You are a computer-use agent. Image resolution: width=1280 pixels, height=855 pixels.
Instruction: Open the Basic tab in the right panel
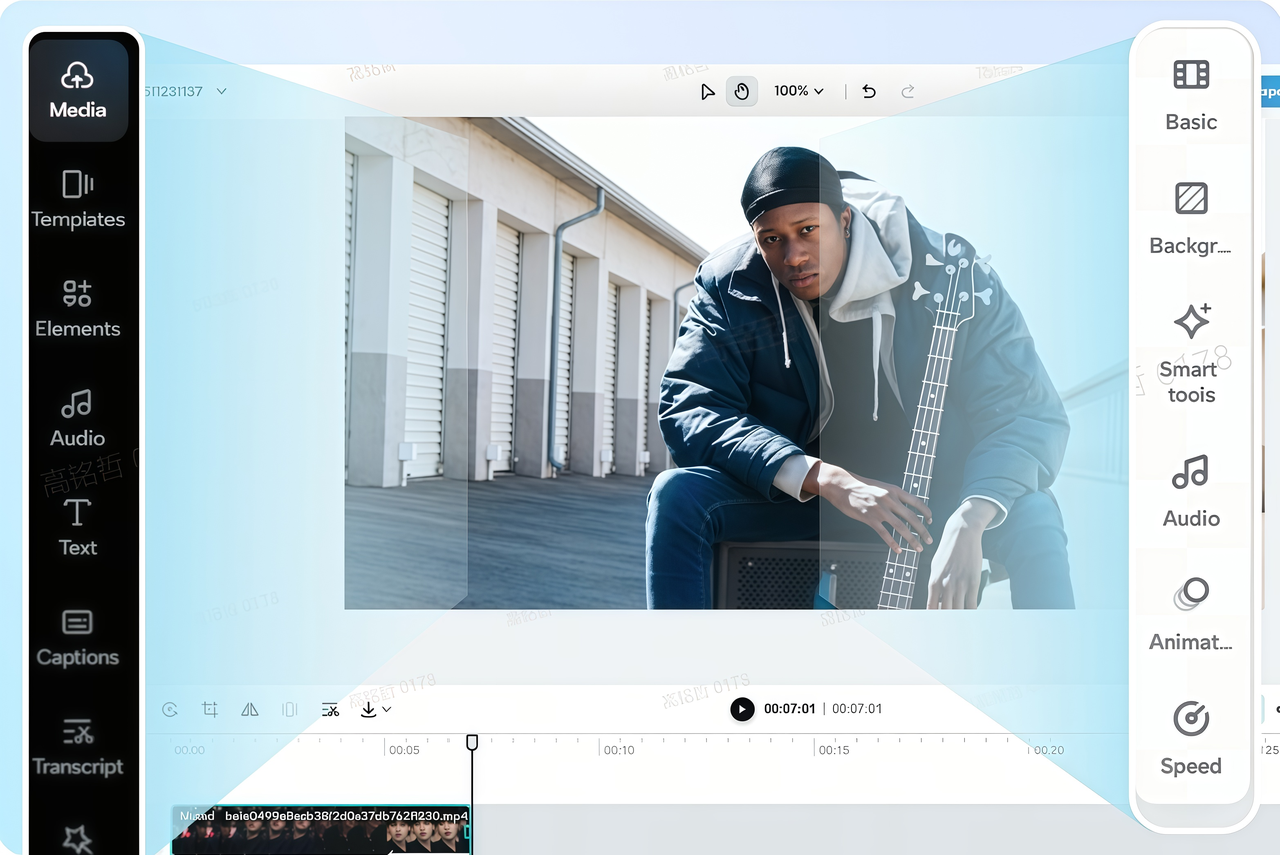(x=1190, y=92)
